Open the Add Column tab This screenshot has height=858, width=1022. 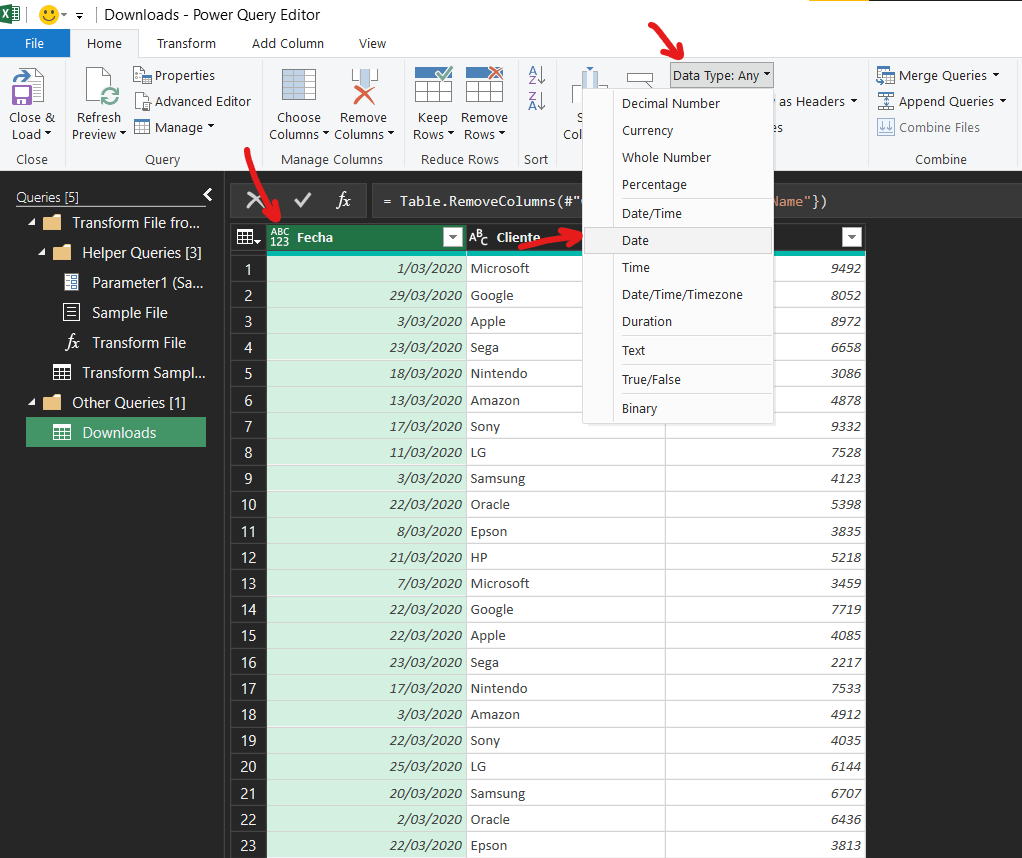point(287,43)
